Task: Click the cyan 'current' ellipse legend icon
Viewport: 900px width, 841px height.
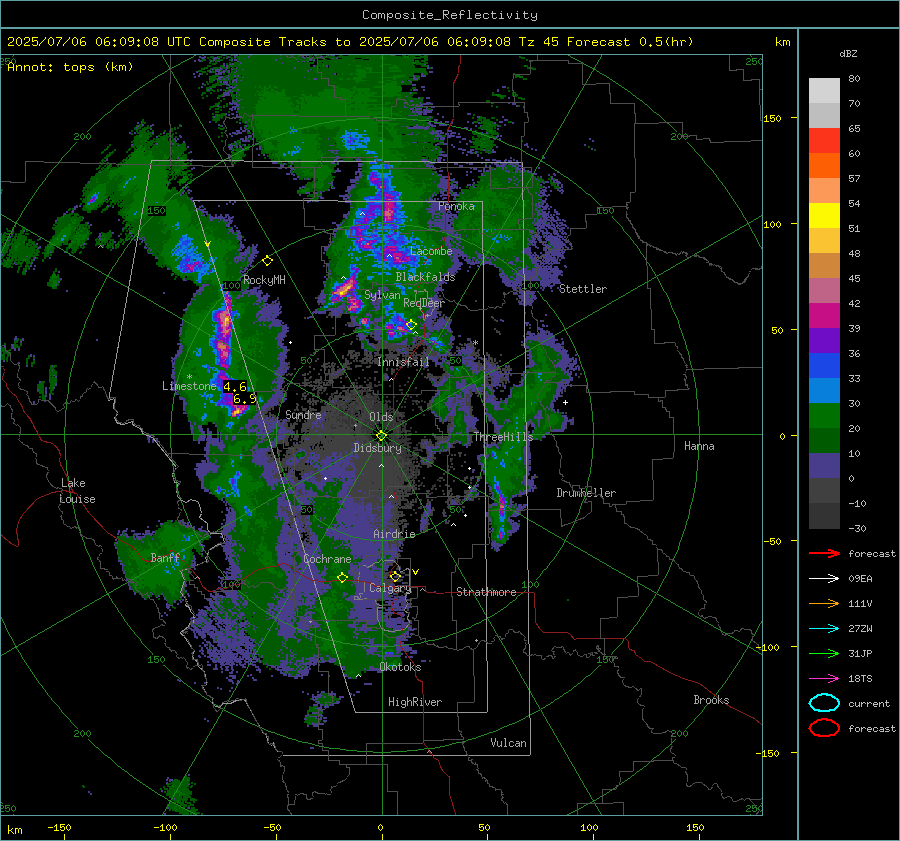Action: (824, 703)
